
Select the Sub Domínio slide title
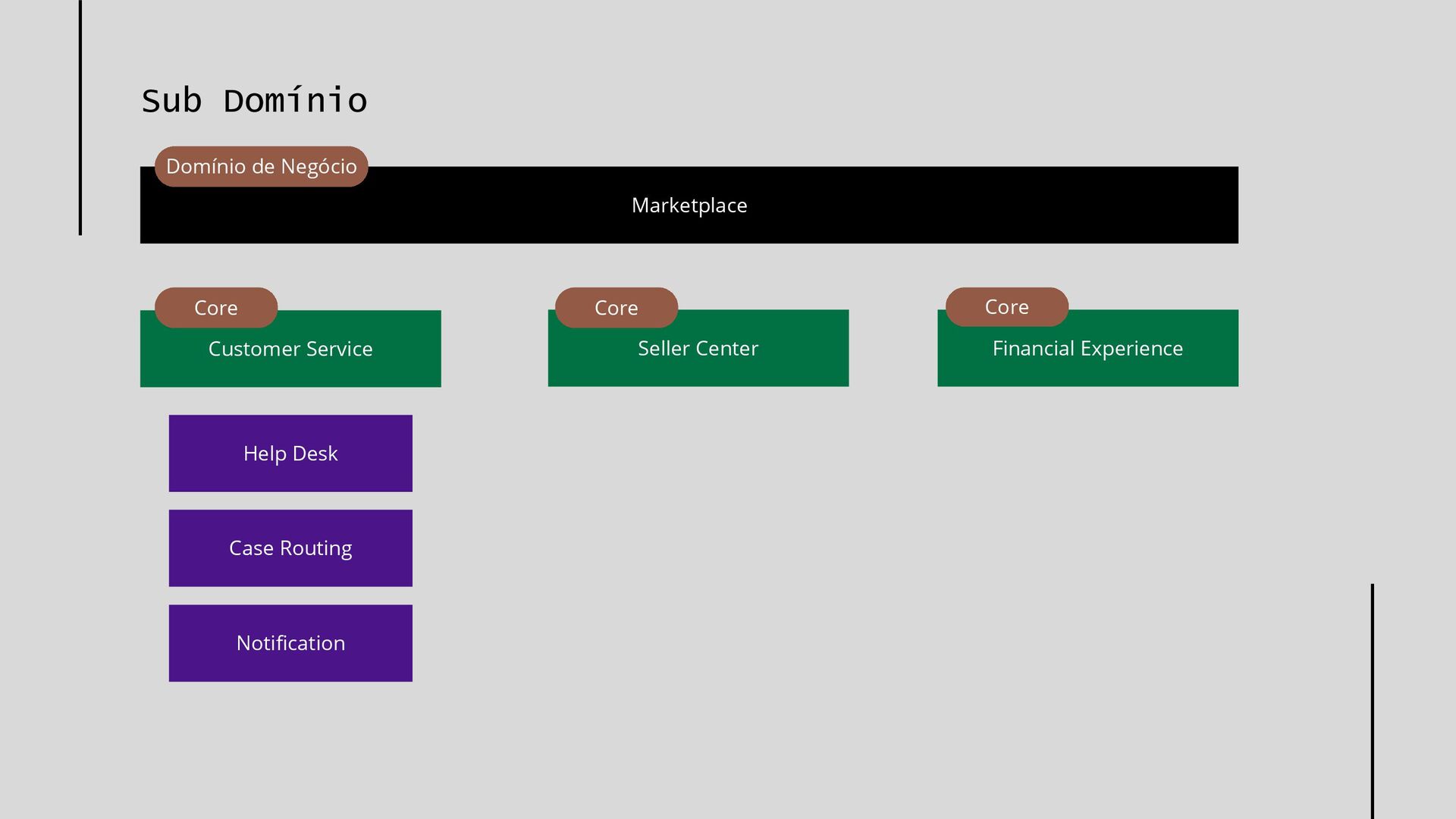point(255,101)
